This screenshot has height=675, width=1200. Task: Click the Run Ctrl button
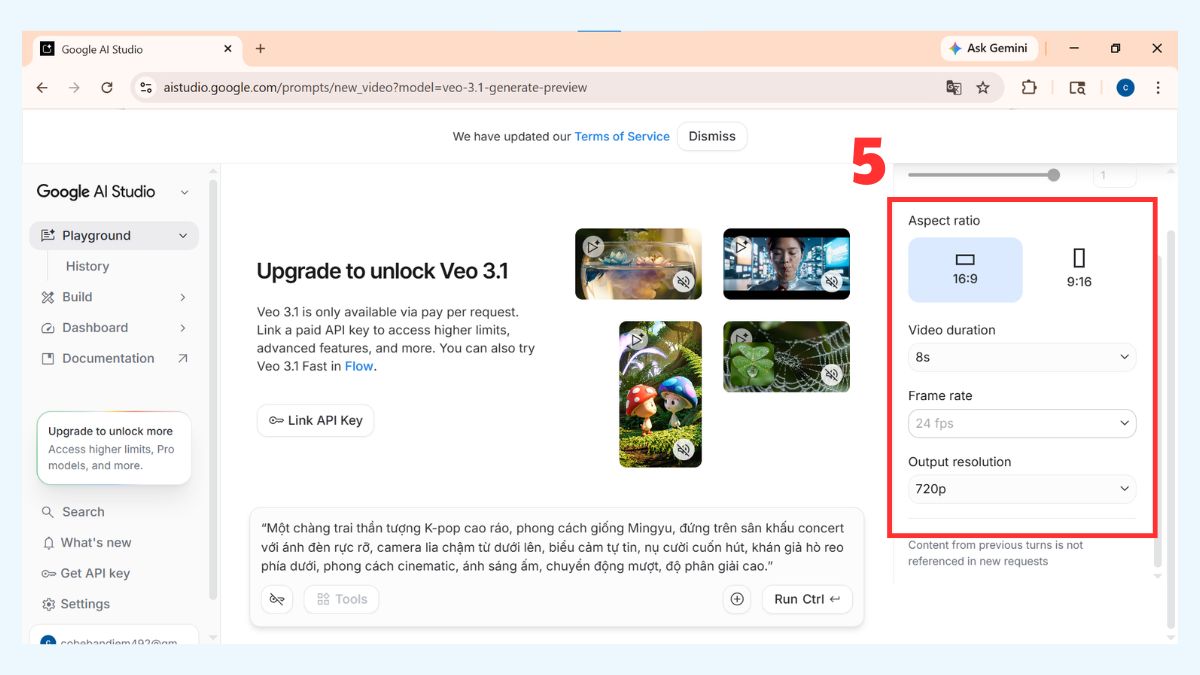[x=807, y=599]
